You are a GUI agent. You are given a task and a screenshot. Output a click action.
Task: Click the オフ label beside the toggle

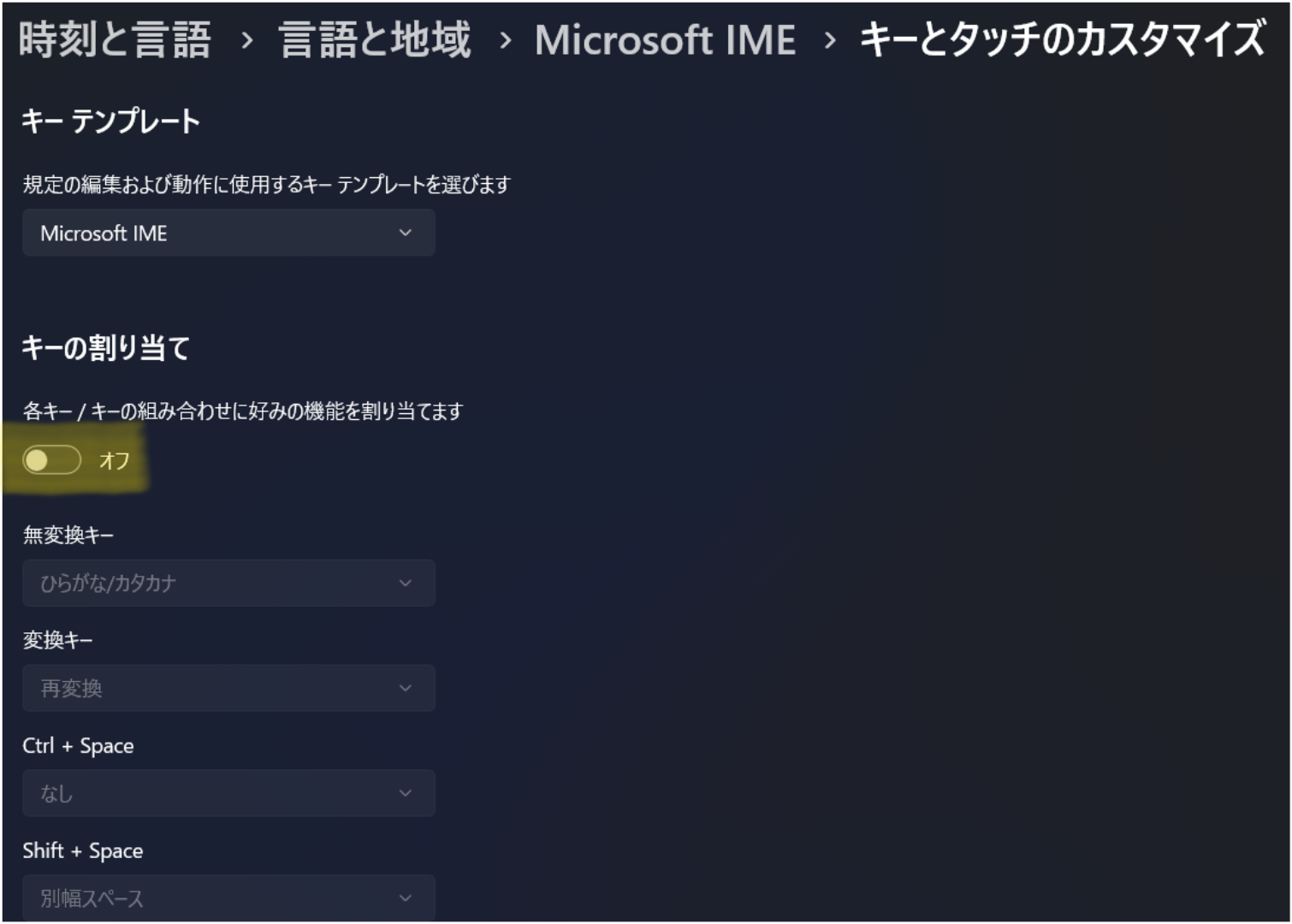tap(115, 461)
